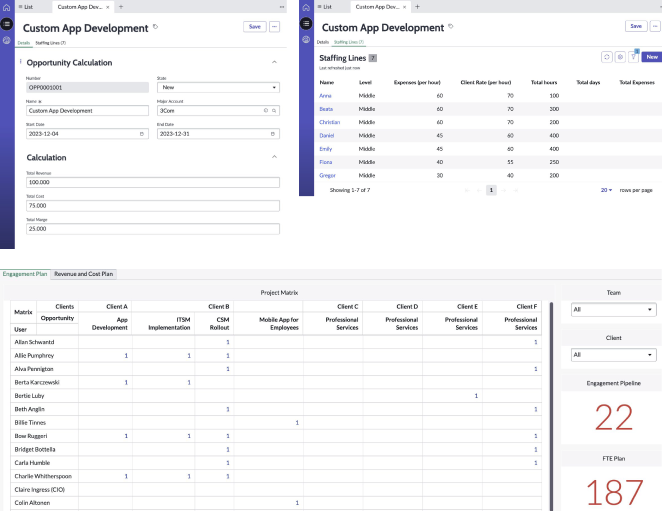Open the State dropdown
The width and height of the screenshot is (662, 511).
click(x=217, y=87)
